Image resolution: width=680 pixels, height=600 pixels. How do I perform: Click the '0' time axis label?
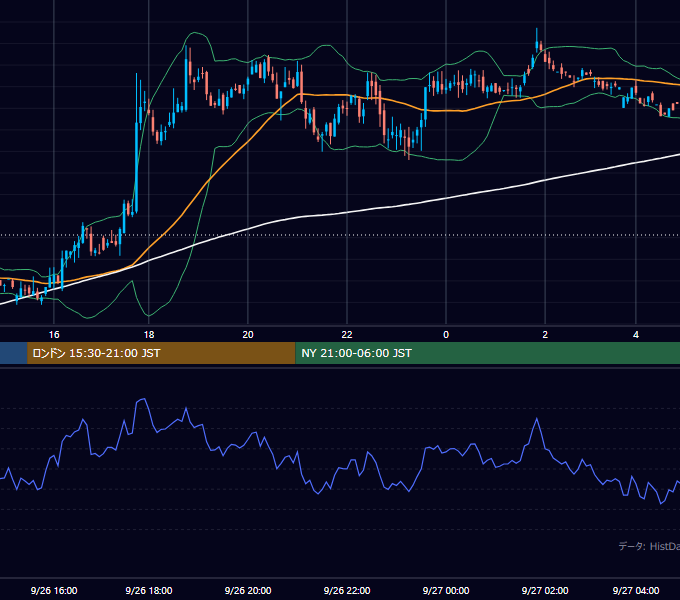[446, 335]
